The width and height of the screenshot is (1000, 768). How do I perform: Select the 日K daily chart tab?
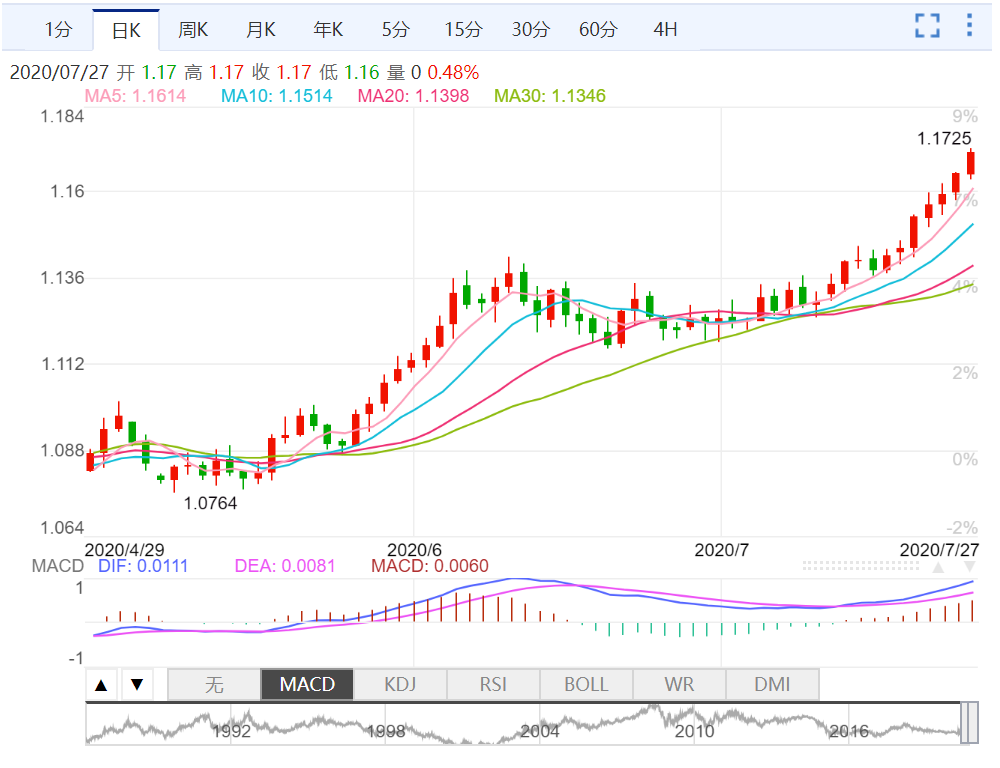(126, 30)
